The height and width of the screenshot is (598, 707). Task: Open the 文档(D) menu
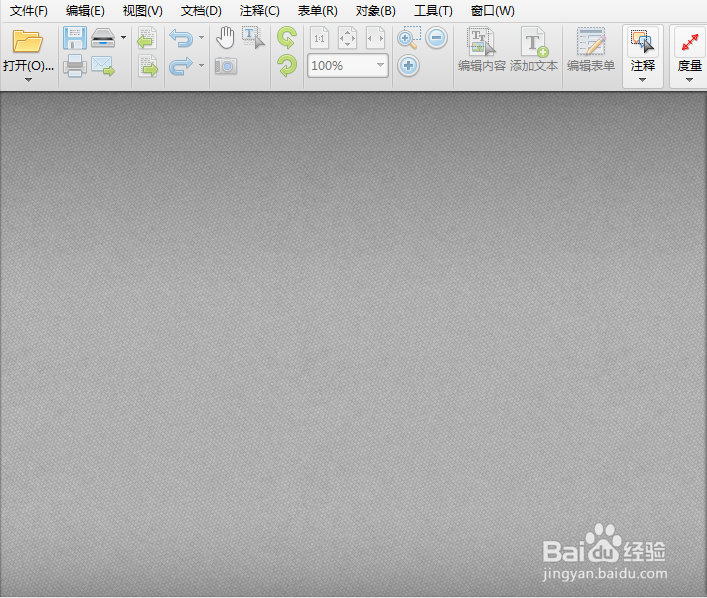[x=201, y=11]
